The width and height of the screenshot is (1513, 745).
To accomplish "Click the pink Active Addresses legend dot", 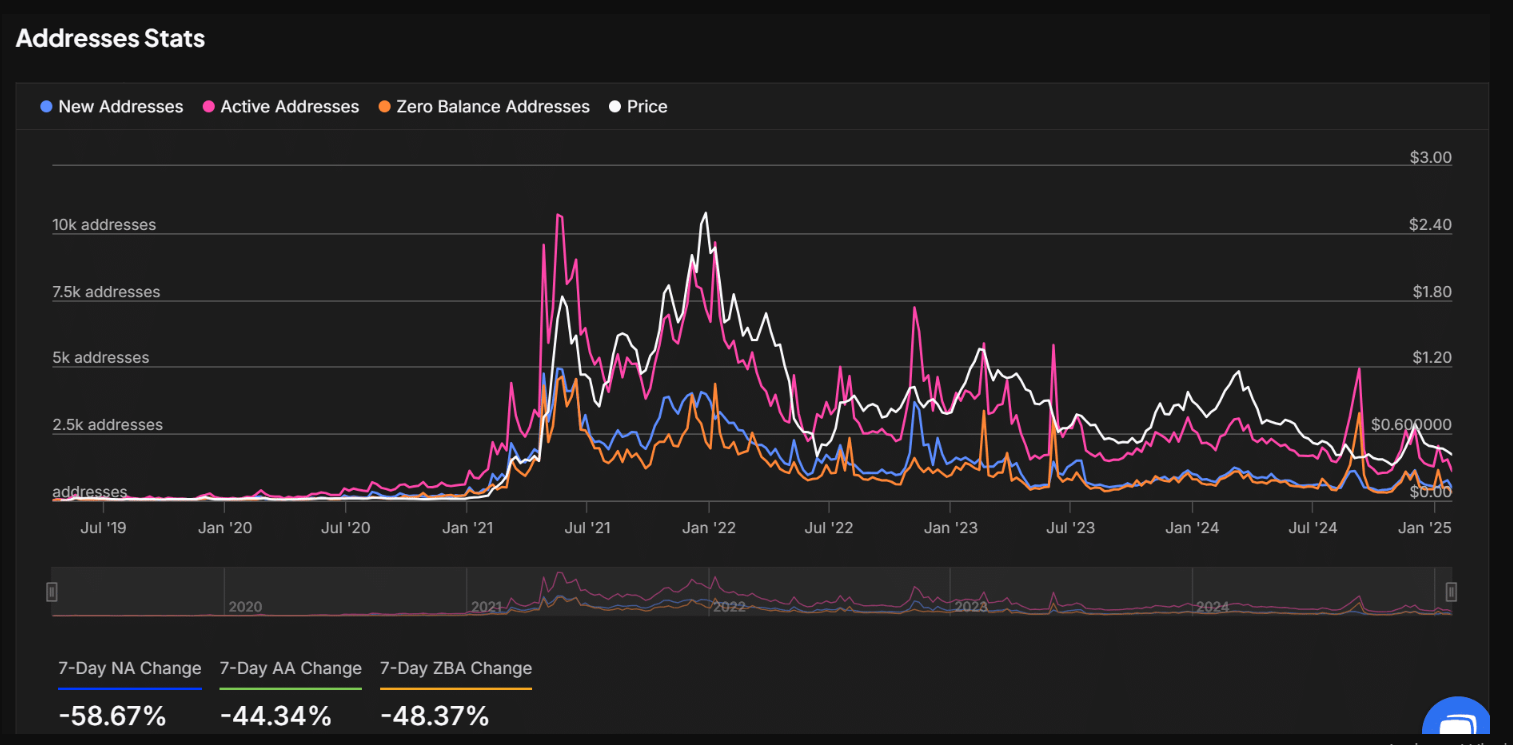I will pyautogui.click(x=209, y=107).
